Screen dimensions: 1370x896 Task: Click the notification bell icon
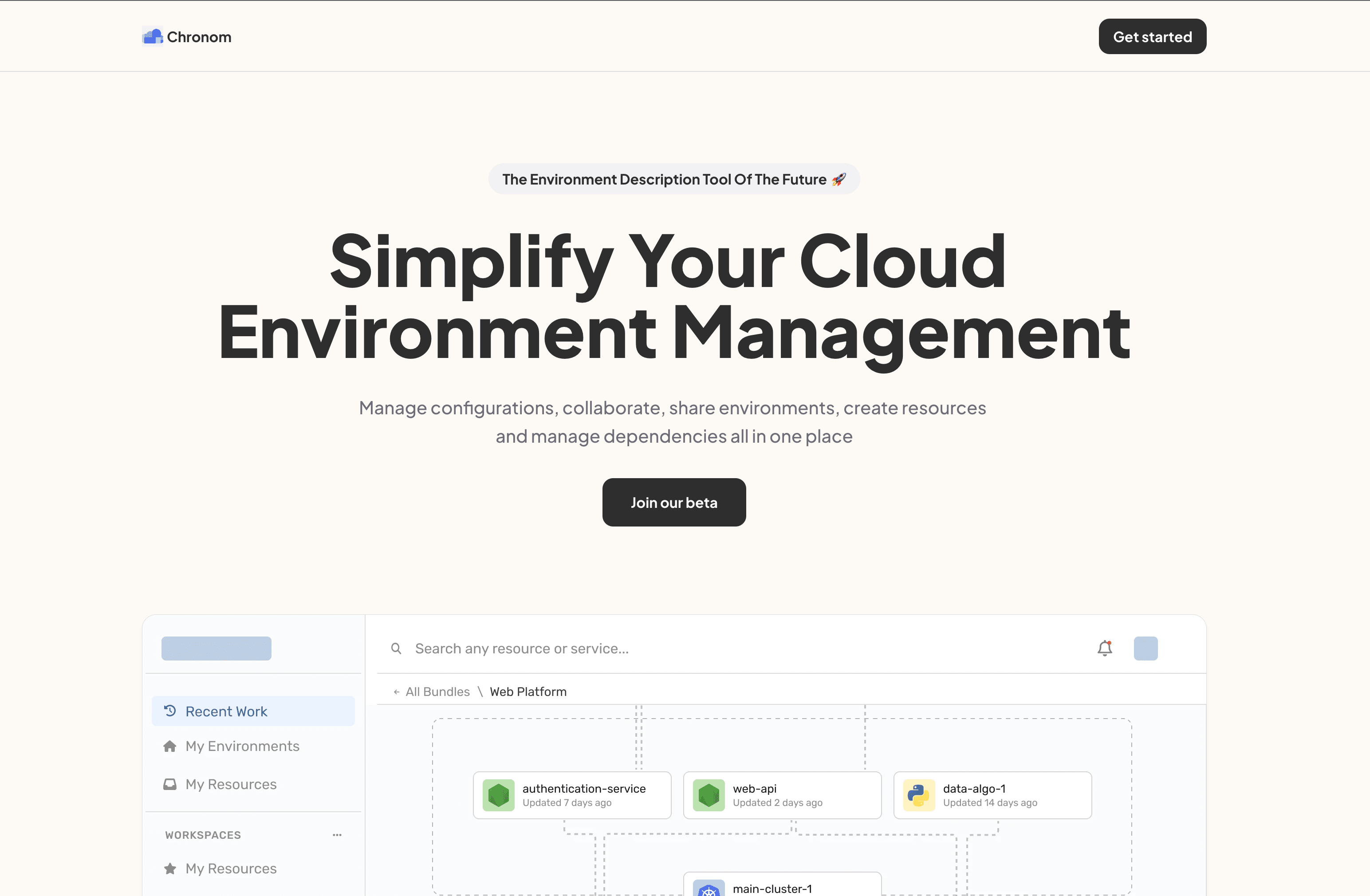[x=1104, y=648]
